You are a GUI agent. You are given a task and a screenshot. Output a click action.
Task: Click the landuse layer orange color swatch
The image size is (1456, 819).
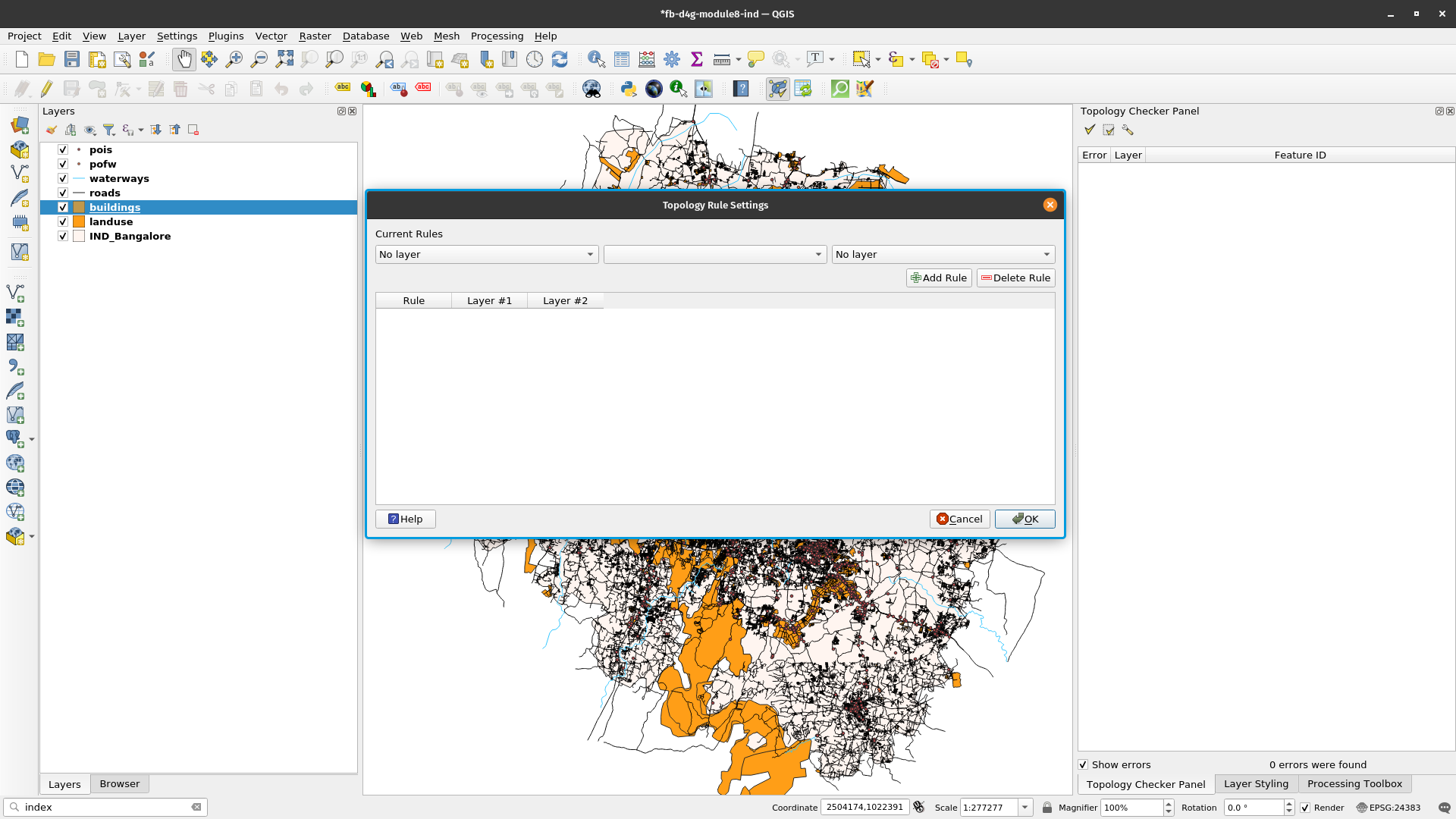[x=79, y=221]
